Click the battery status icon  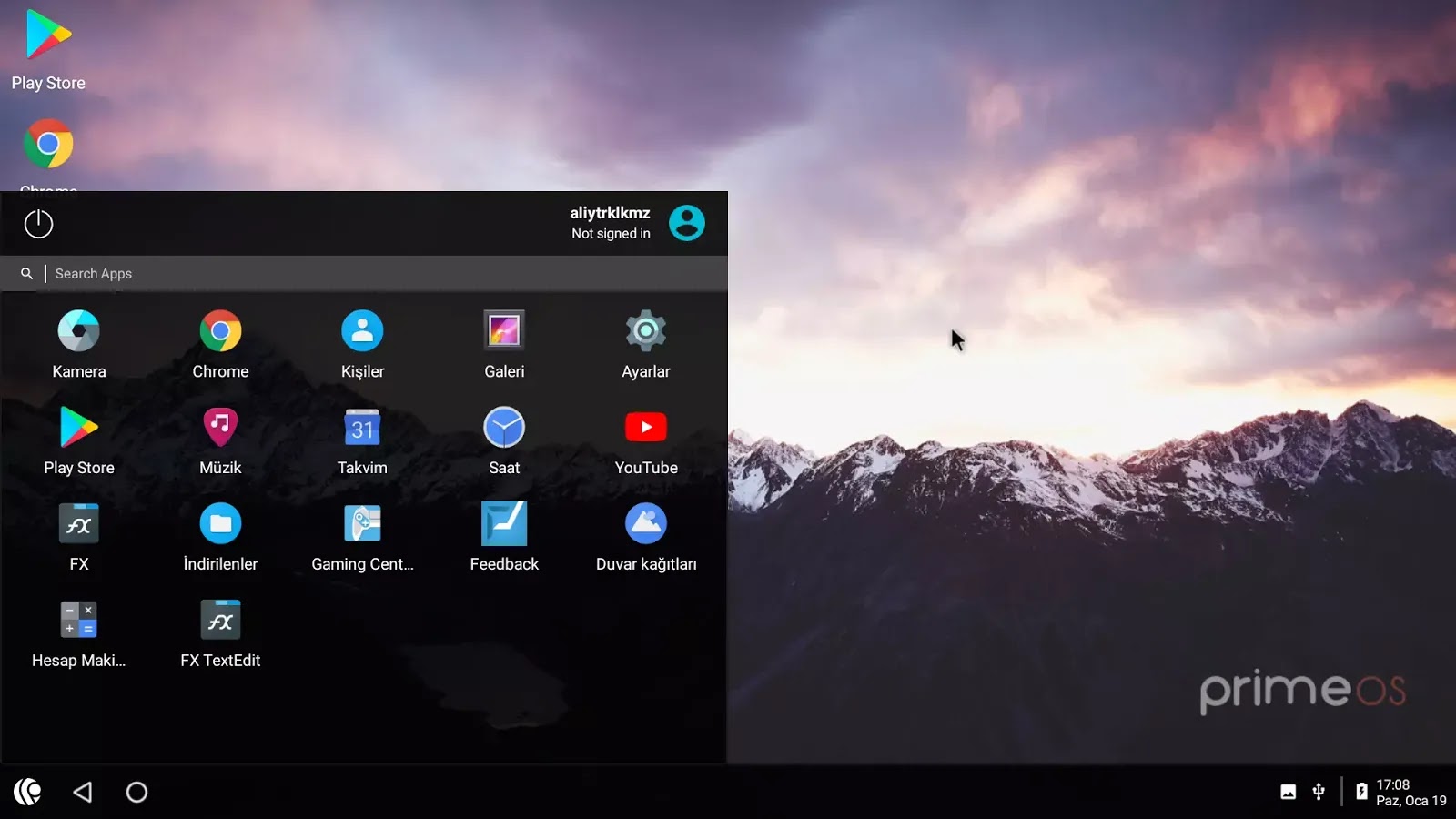(x=1361, y=792)
